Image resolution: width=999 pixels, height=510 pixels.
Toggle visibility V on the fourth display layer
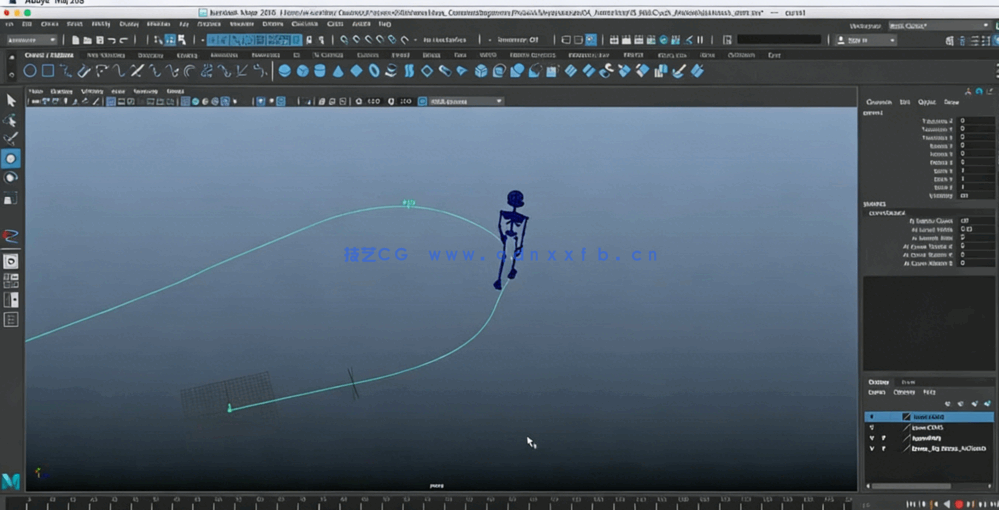pos(871,449)
